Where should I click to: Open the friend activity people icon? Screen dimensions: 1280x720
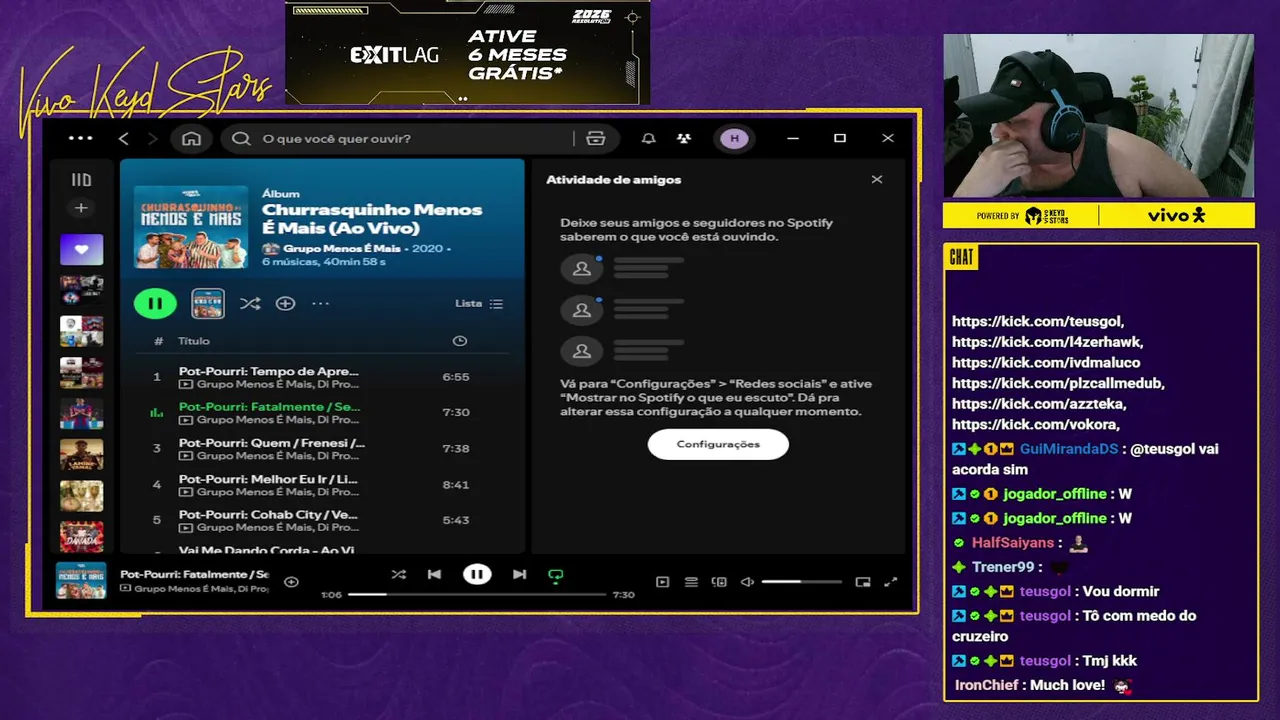683,138
